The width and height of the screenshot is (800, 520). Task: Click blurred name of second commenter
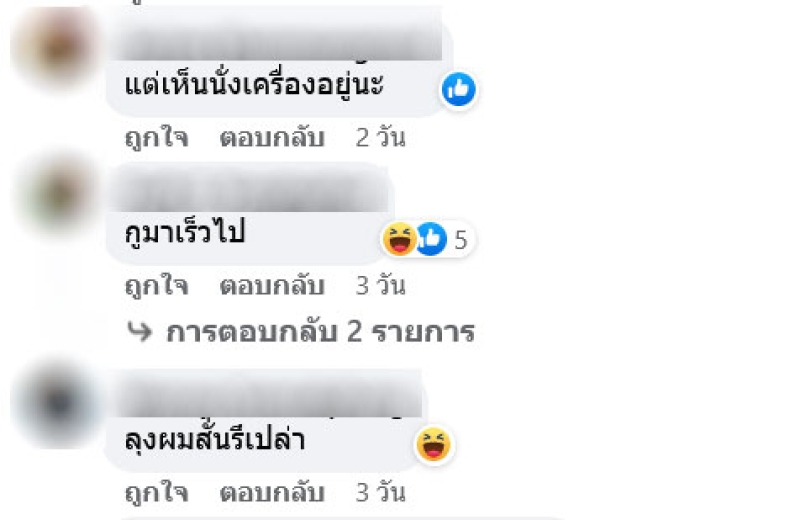(251, 191)
